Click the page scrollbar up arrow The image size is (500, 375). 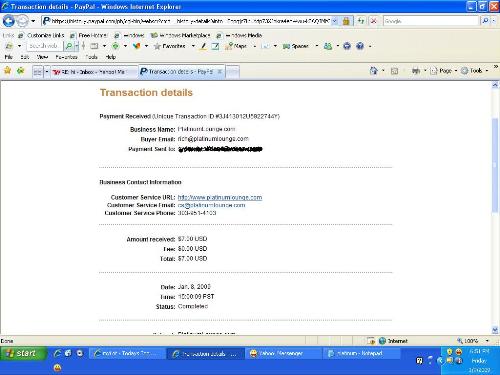(495, 85)
